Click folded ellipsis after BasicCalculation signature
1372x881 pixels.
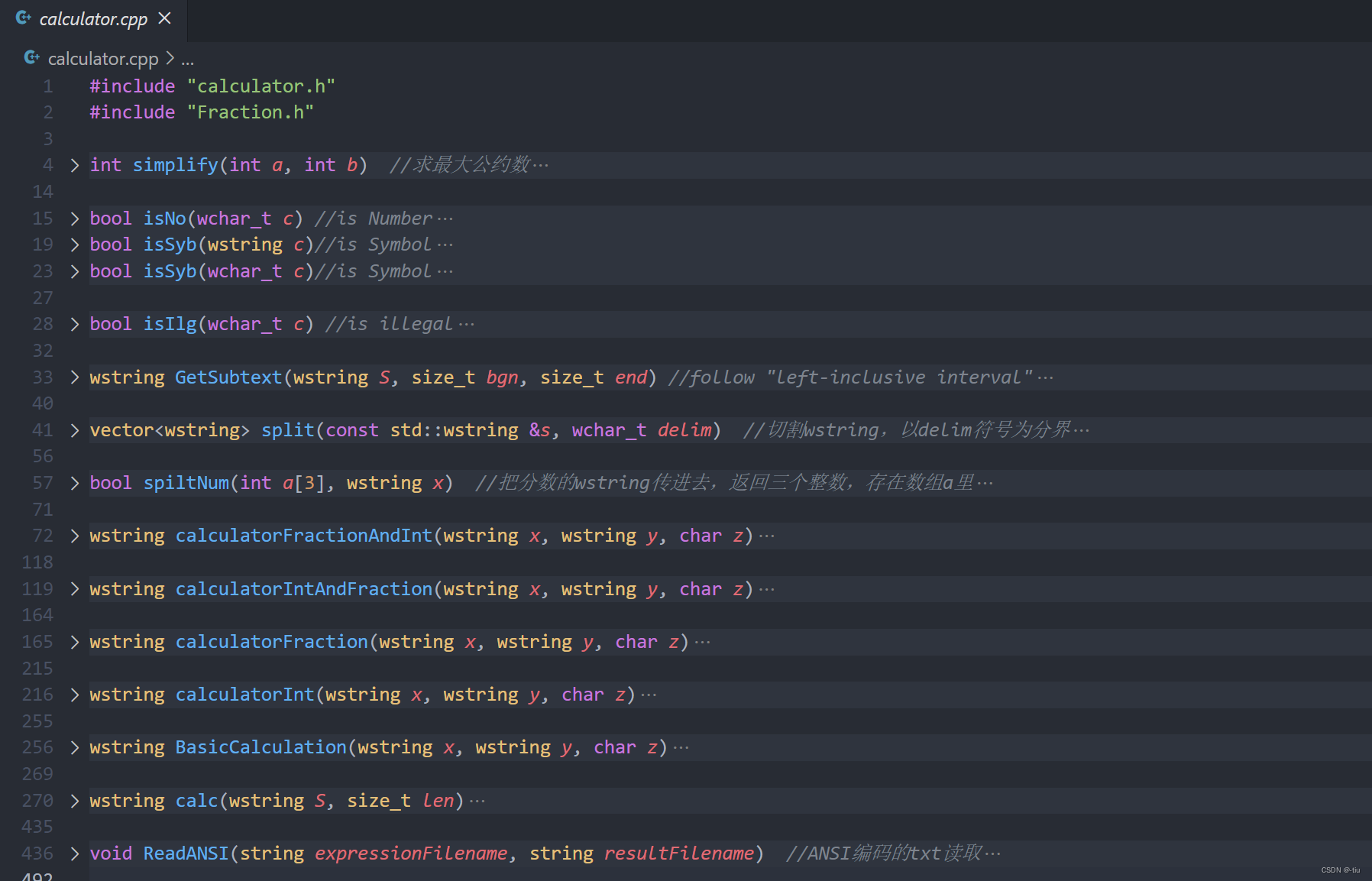click(681, 747)
